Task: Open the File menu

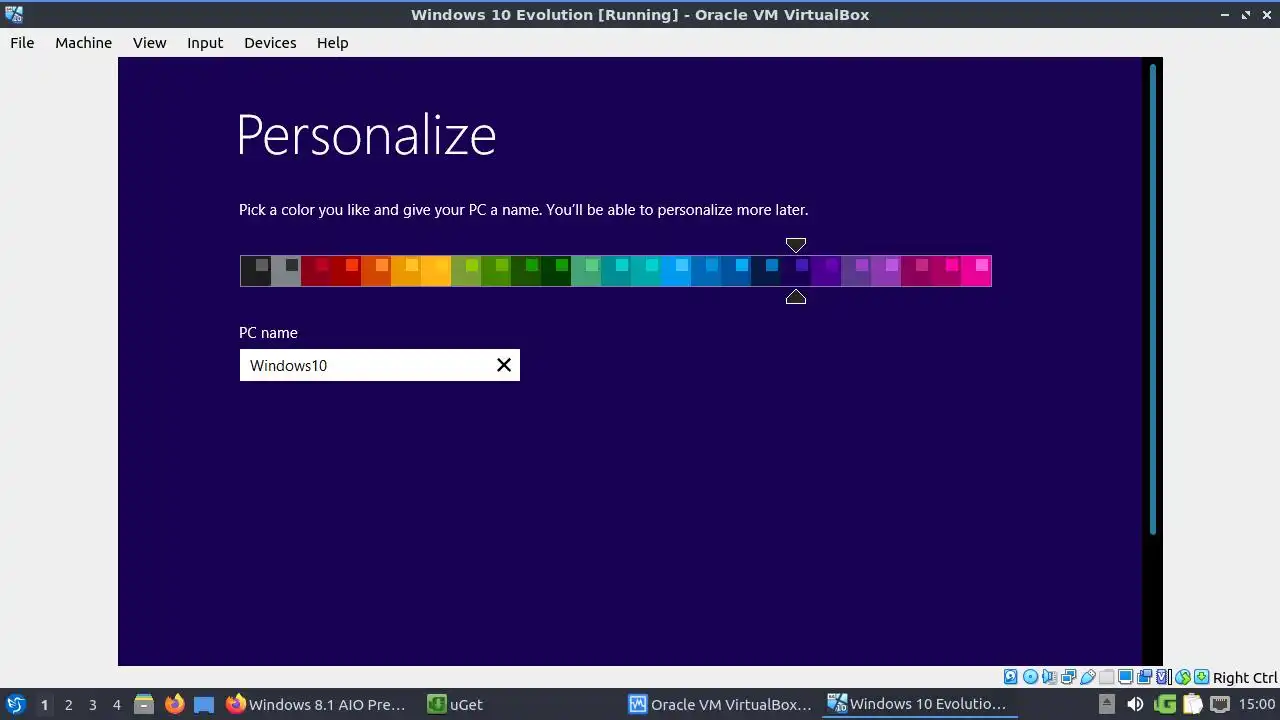Action: [x=22, y=42]
